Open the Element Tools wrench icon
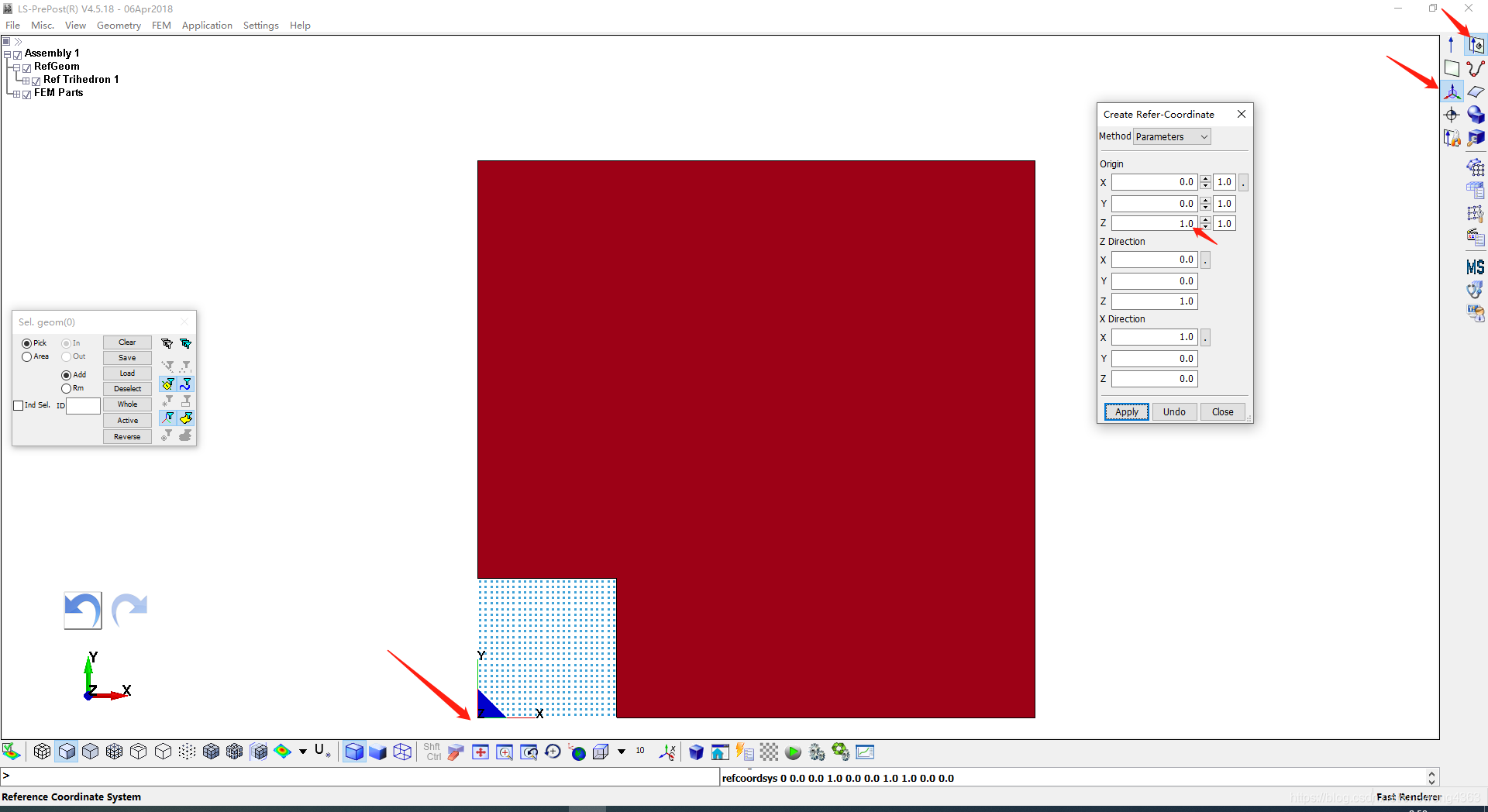1488x812 pixels. tap(1476, 214)
